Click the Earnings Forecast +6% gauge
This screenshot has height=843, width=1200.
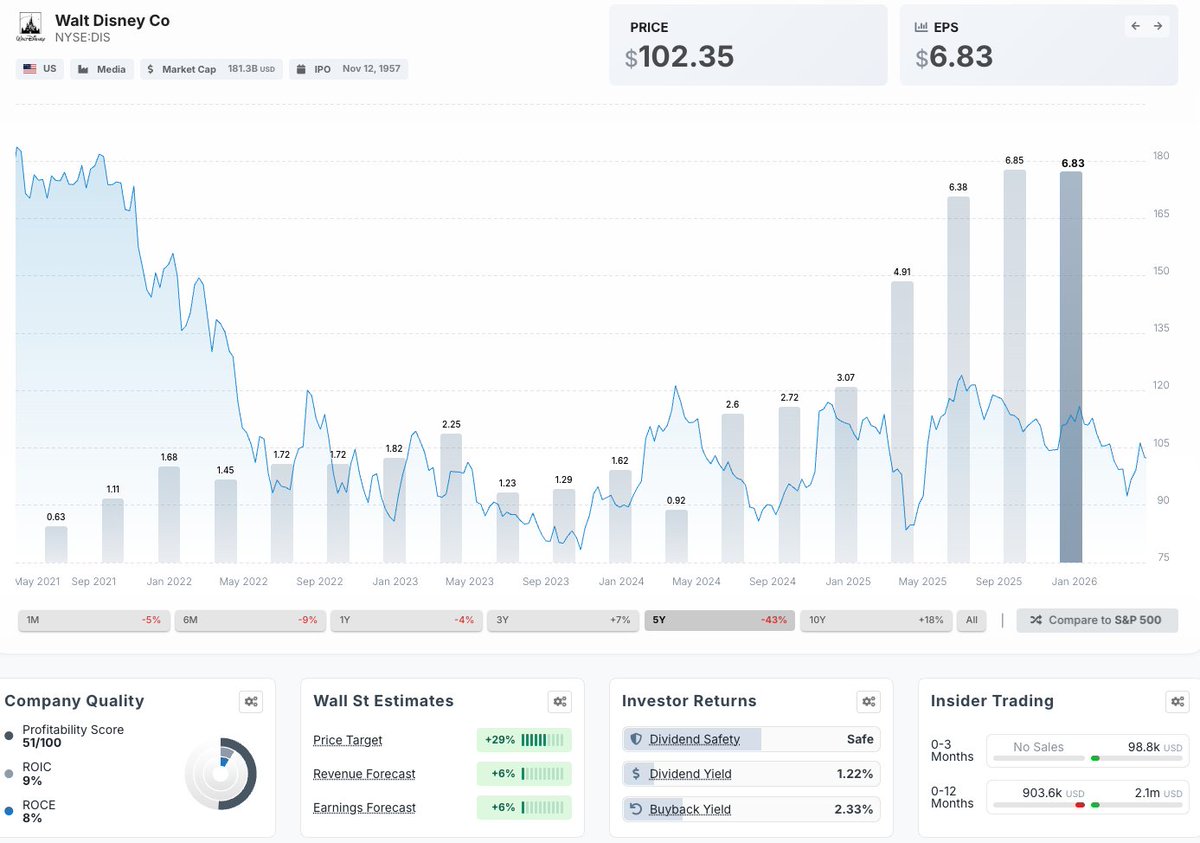pyautogui.click(x=524, y=808)
